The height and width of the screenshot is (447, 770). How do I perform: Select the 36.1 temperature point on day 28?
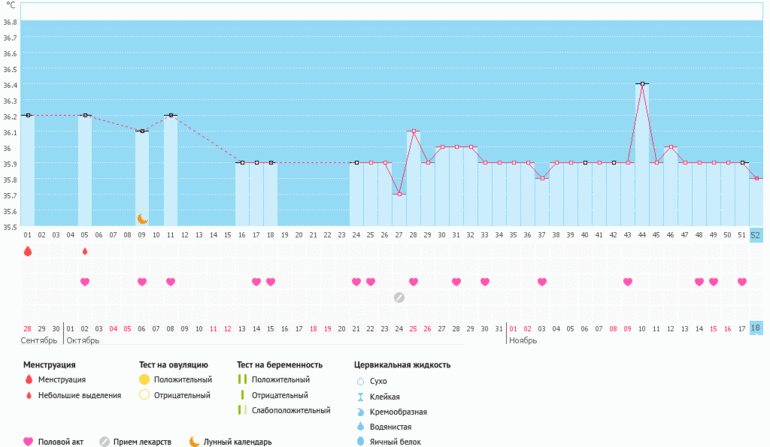pyautogui.click(x=413, y=131)
